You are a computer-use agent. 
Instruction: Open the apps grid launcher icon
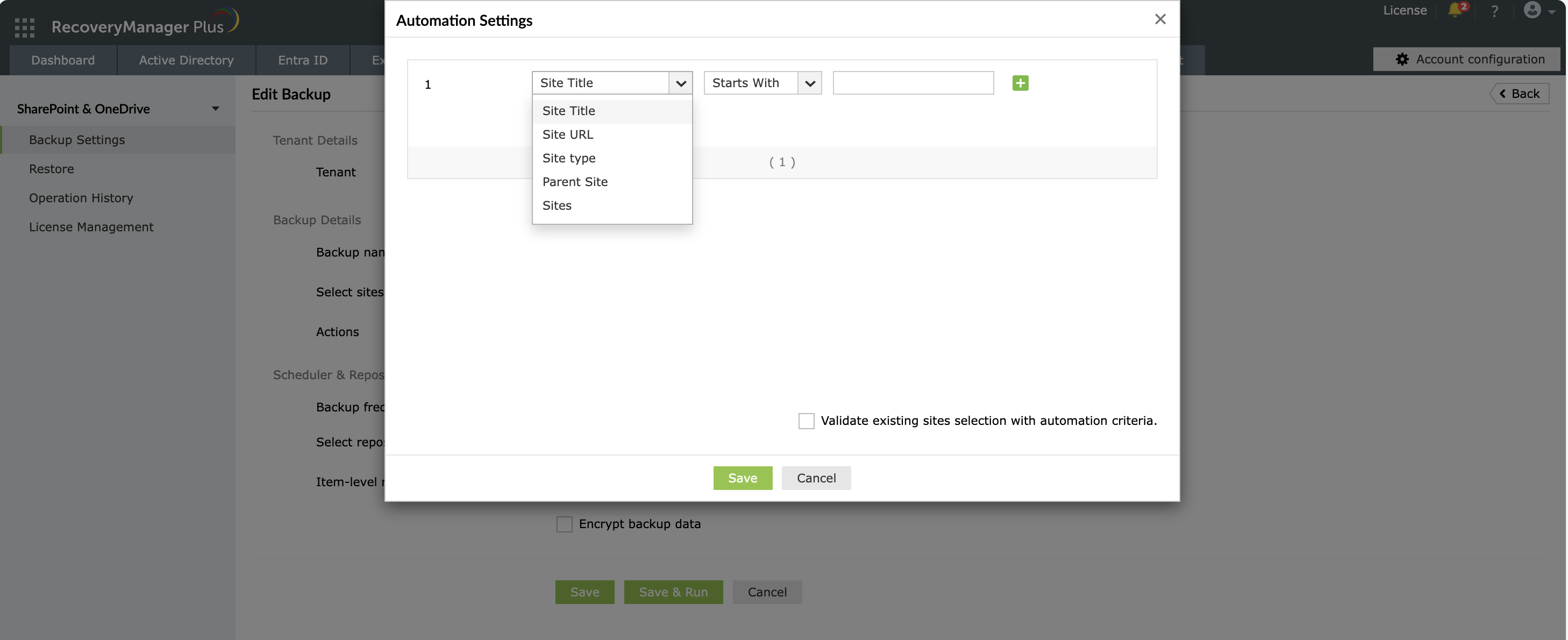click(24, 27)
